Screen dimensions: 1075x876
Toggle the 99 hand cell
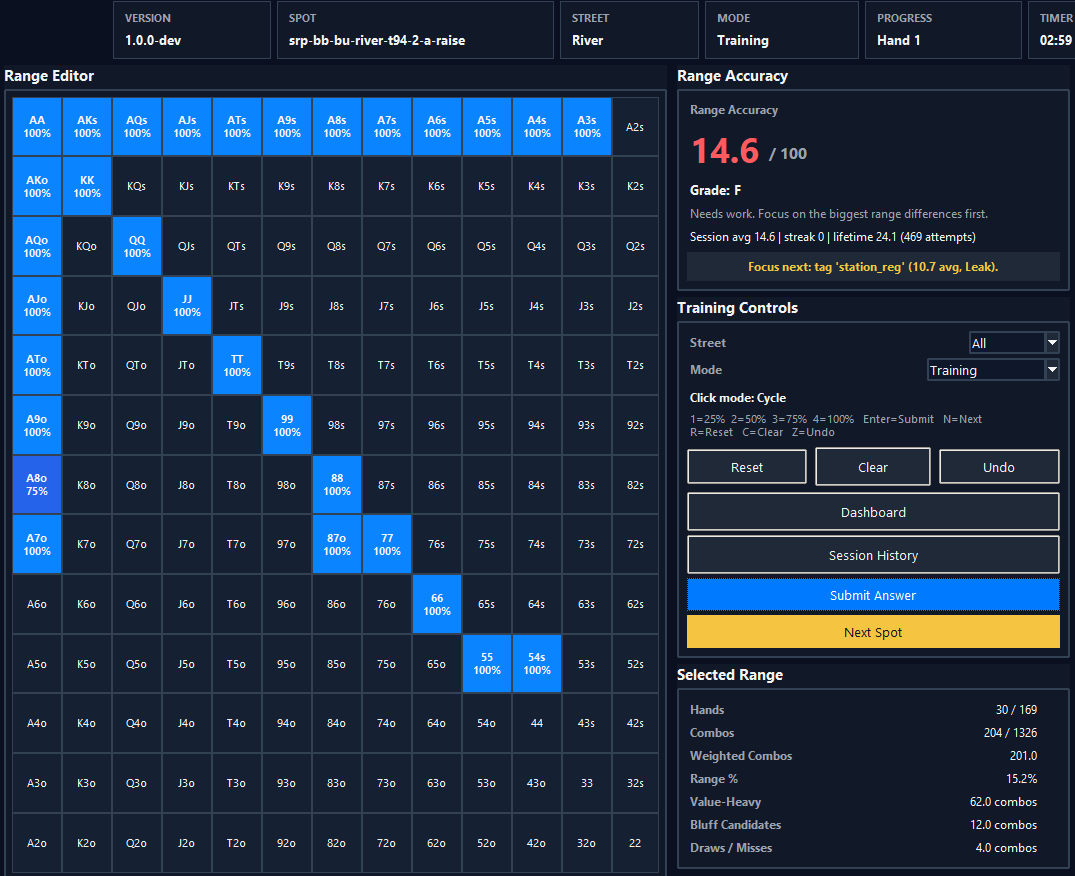point(287,425)
